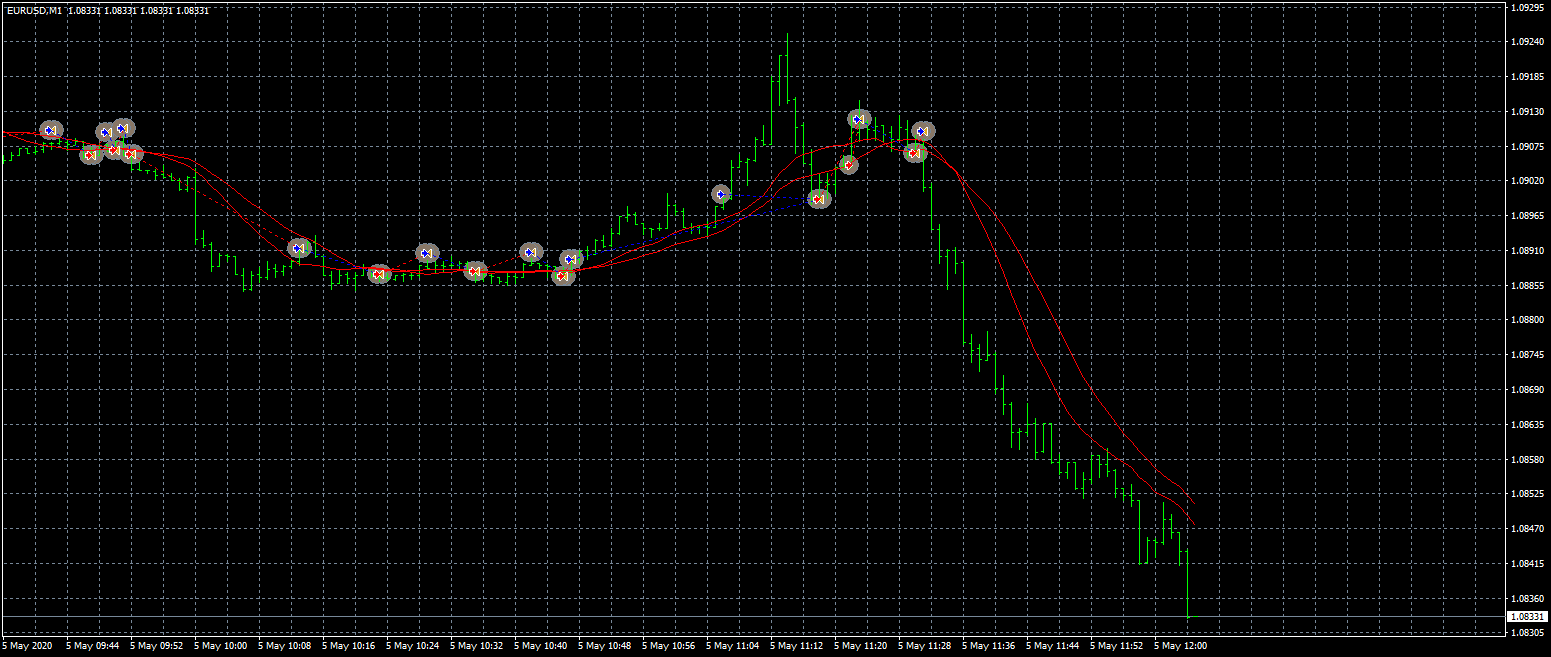Click the 1.09240 price axis label

point(1527,42)
